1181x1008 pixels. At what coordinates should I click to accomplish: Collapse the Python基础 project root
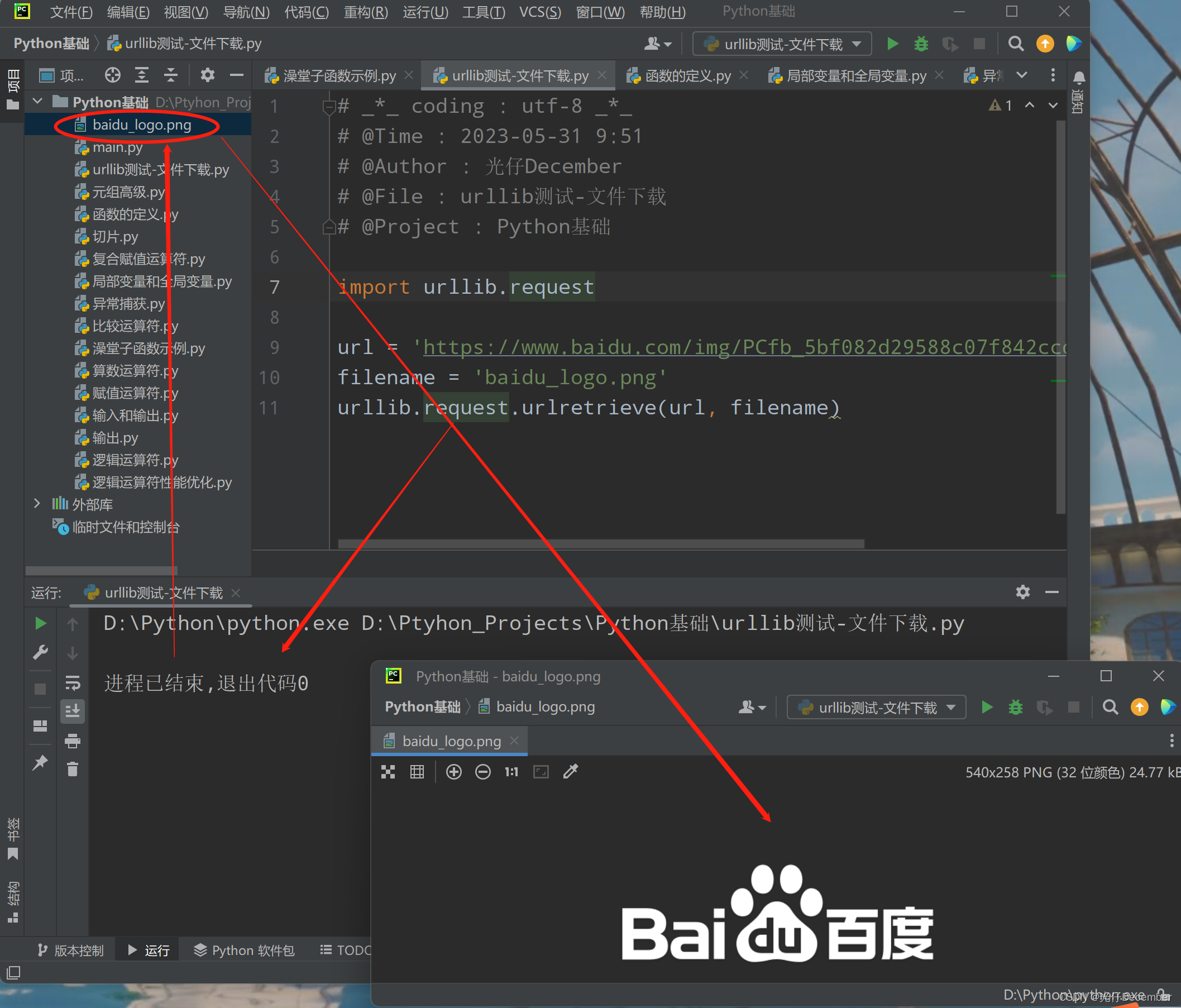point(37,102)
